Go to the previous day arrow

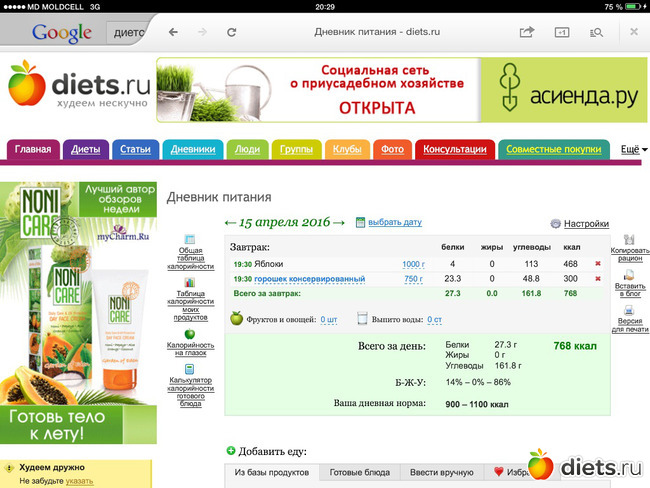coord(230,222)
